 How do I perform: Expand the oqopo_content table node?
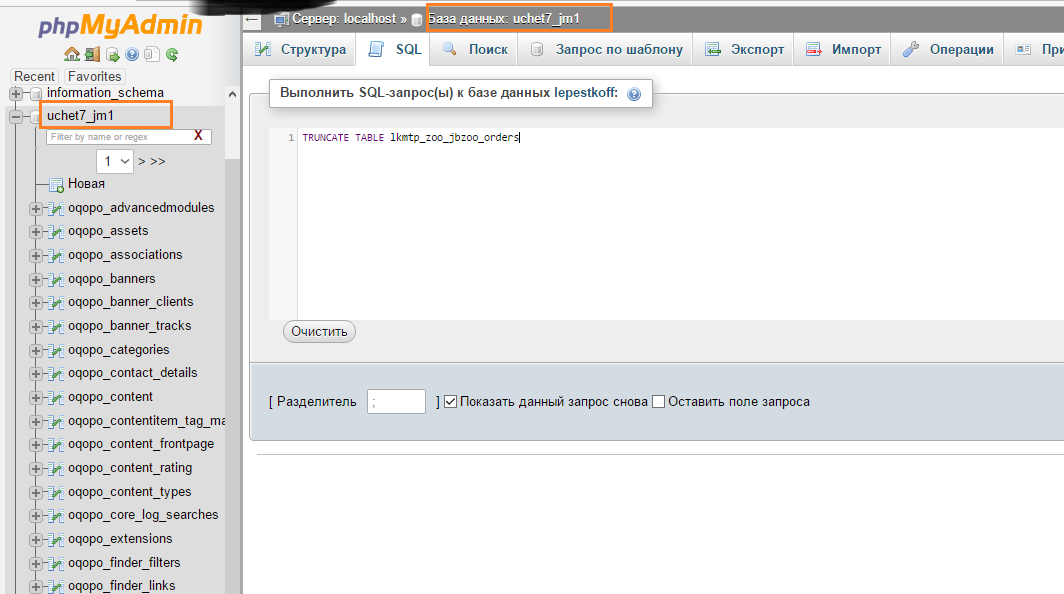tap(37, 397)
